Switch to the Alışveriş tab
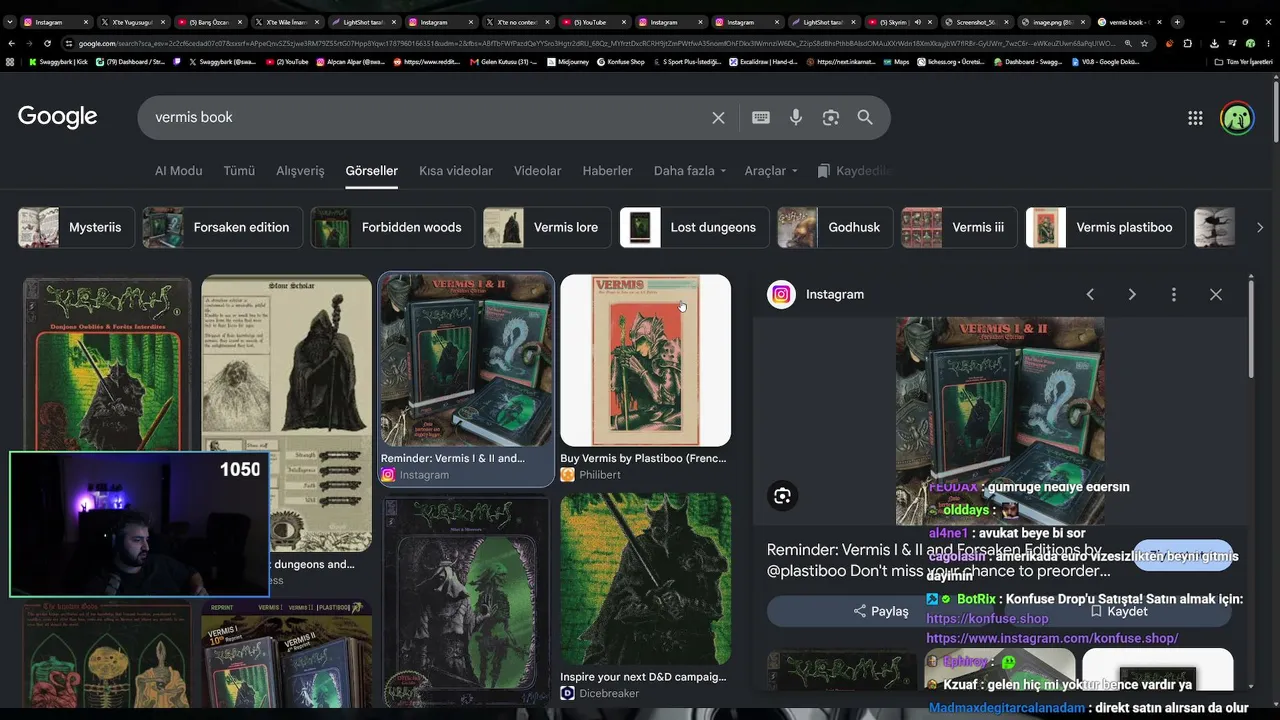Image resolution: width=1280 pixels, height=720 pixels. 300,171
